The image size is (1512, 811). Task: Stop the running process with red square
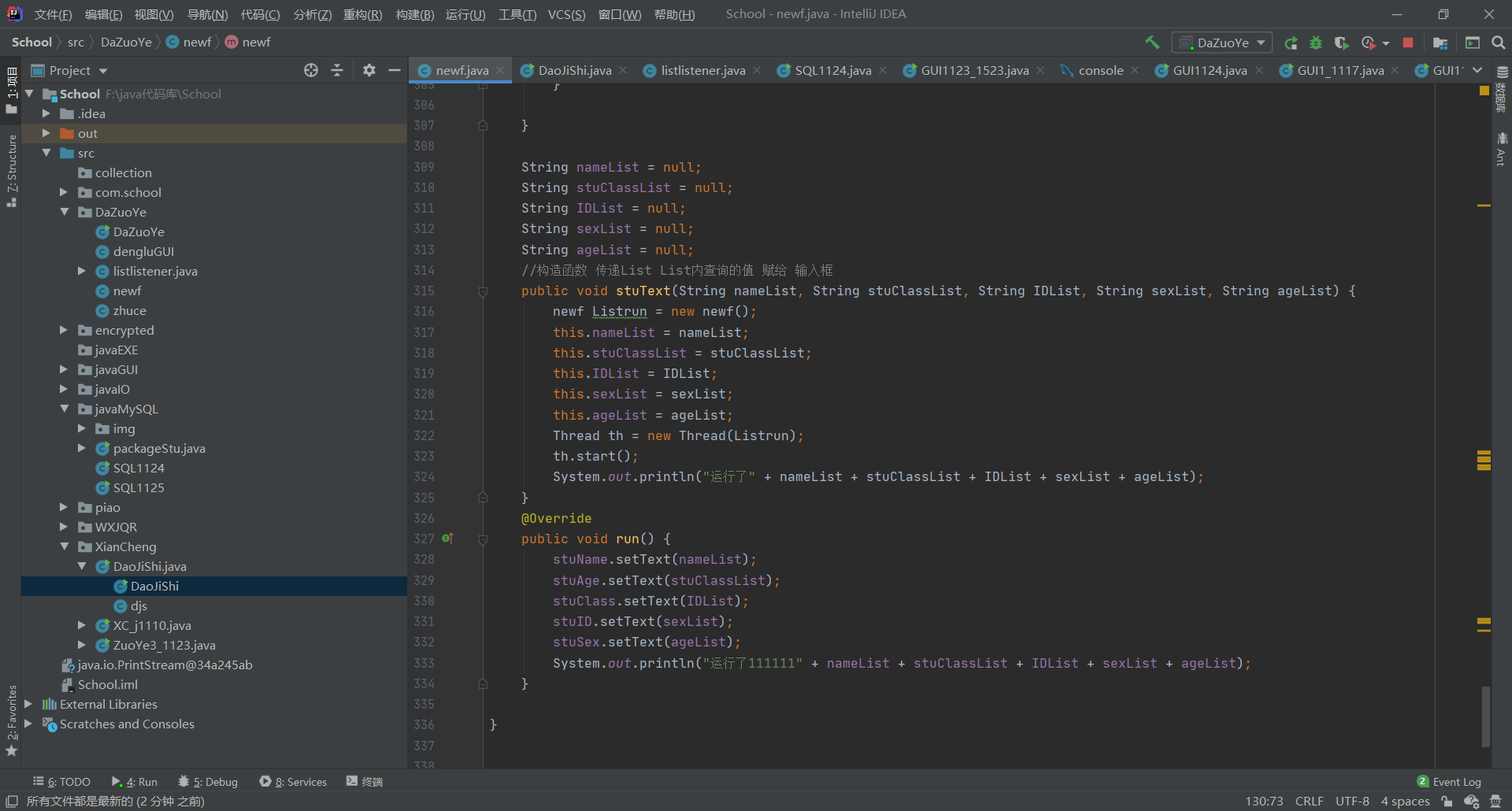[x=1408, y=43]
